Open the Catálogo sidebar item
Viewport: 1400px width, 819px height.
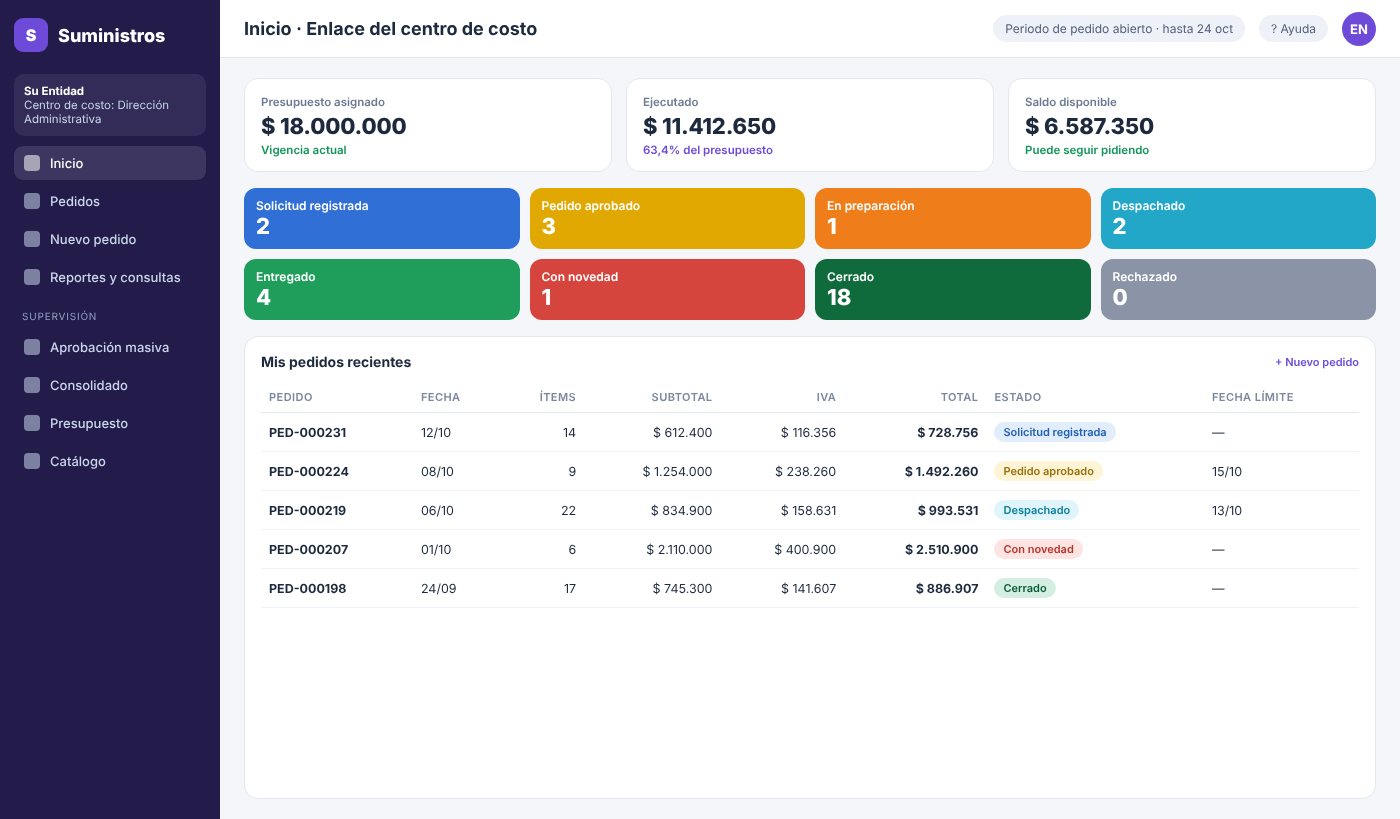click(110, 461)
